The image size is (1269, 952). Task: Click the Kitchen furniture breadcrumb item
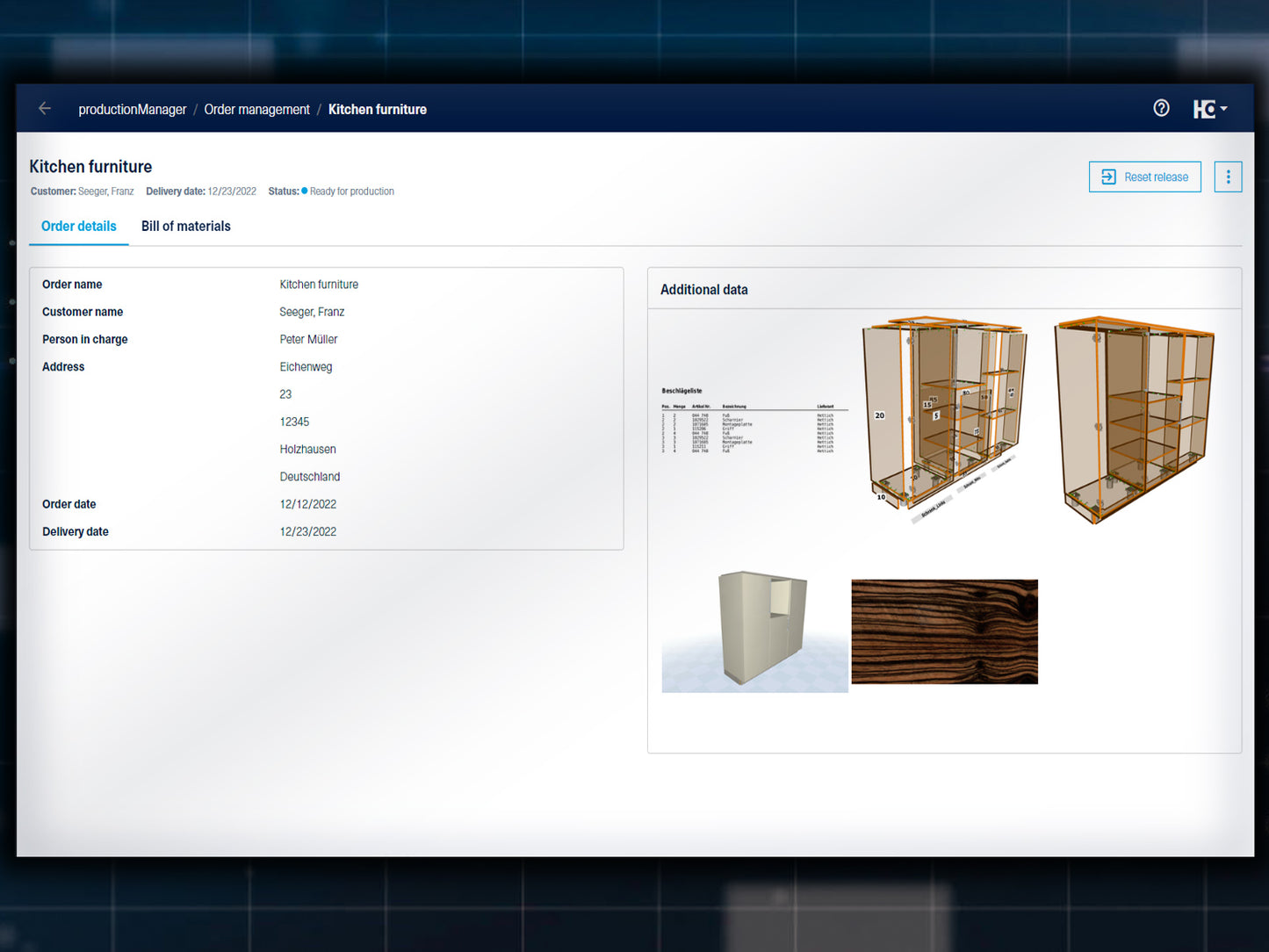click(378, 110)
